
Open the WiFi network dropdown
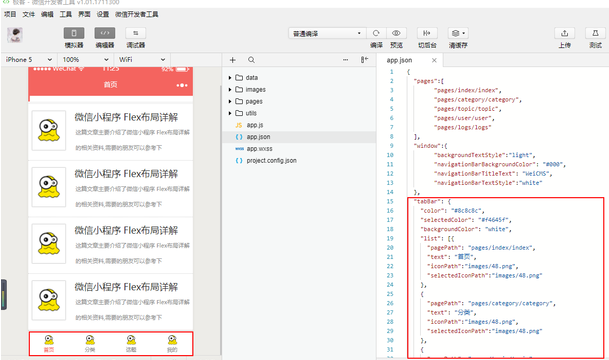point(142,59)
